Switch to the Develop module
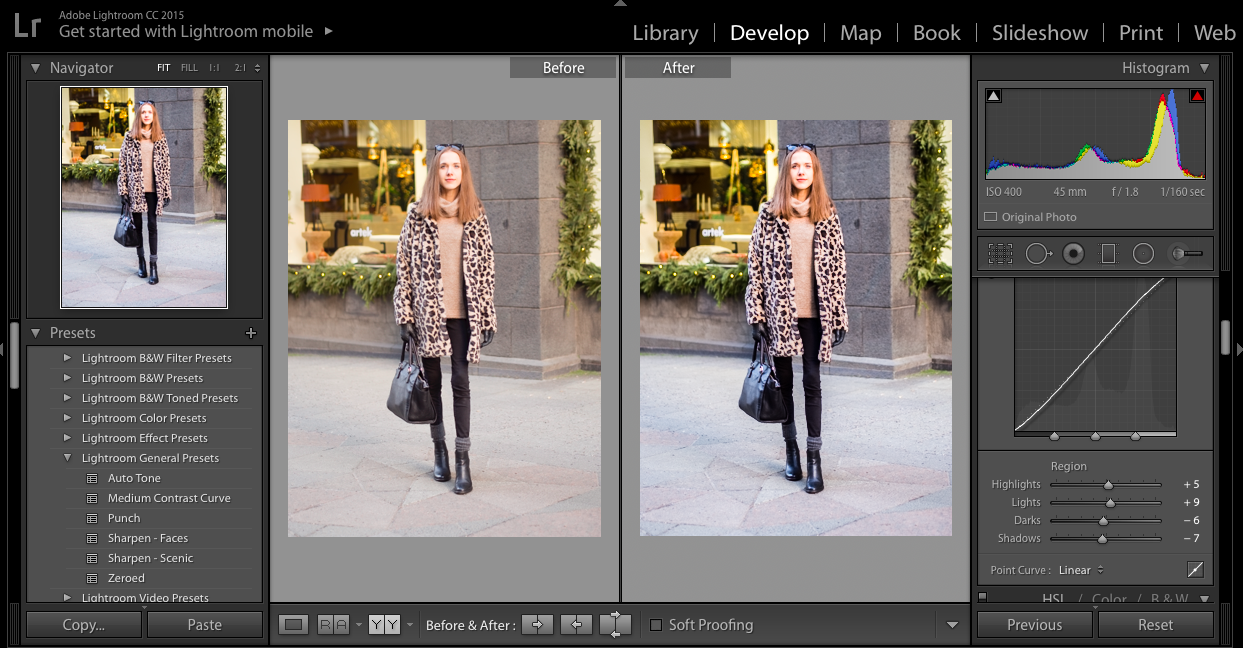The height and width of the screenshot is (648, 1243). coord(769,33)
